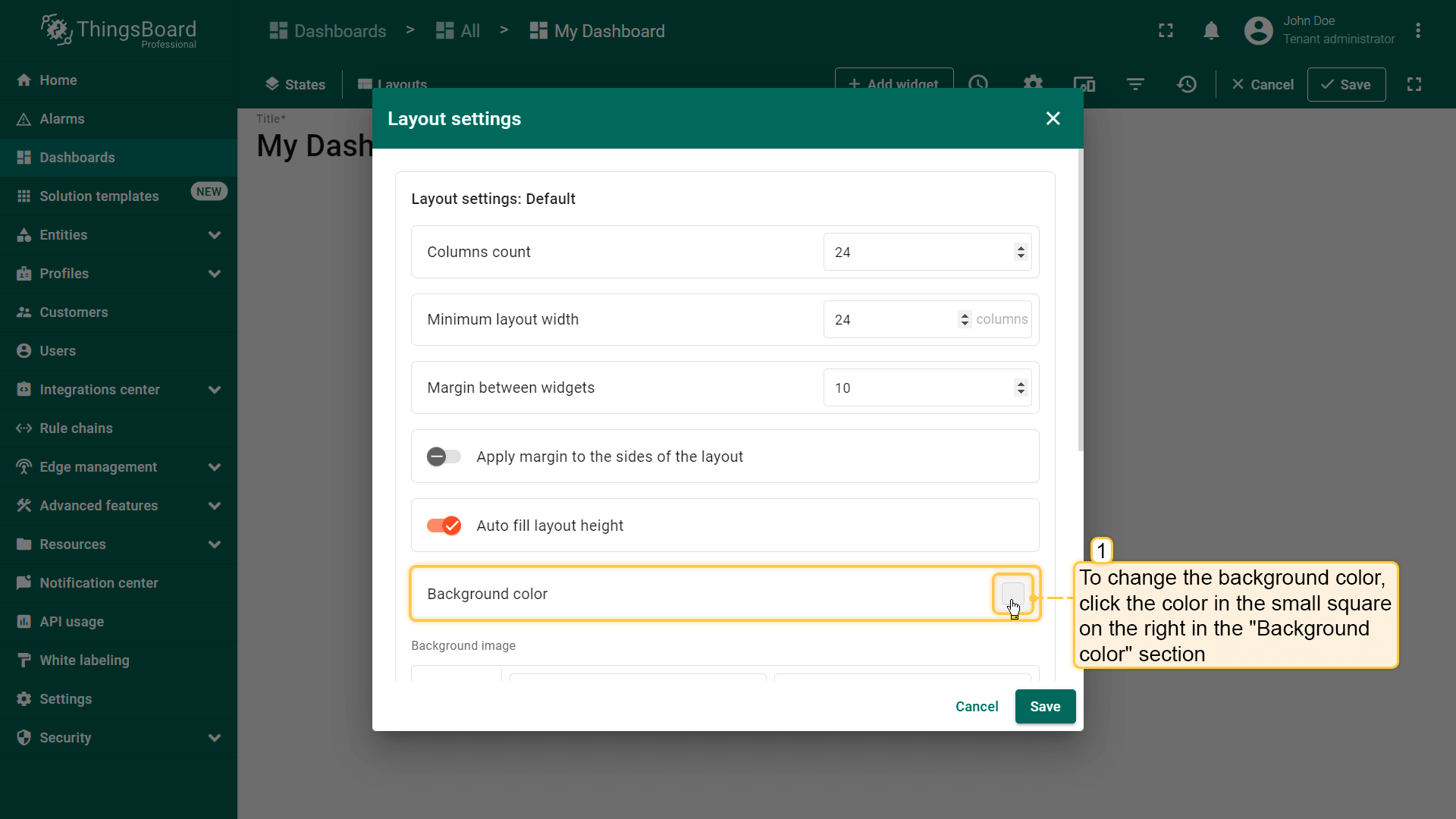Open user menu three-dots icon
The image size is (1456, 819).
(x=1417, y=31)
